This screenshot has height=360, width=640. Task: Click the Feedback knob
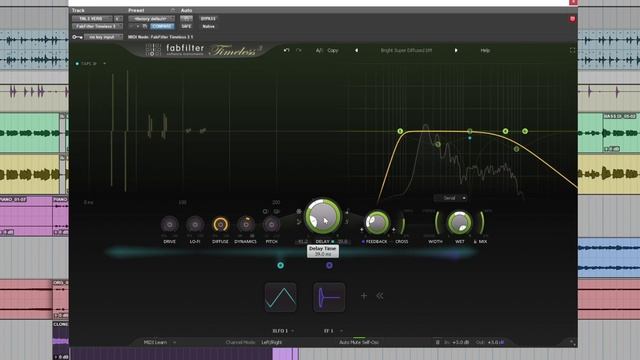tap(377, 222)
